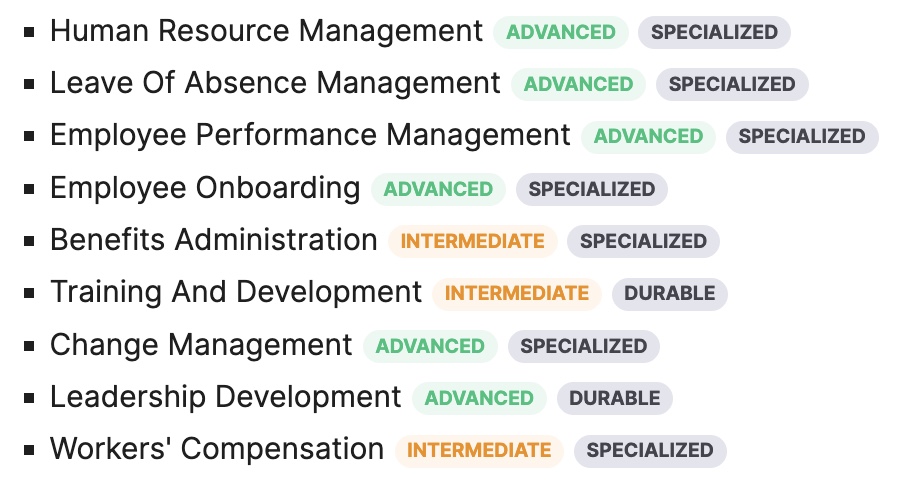
Task: Open the Leadership Development skill
Action: click(x=225, y=398)
